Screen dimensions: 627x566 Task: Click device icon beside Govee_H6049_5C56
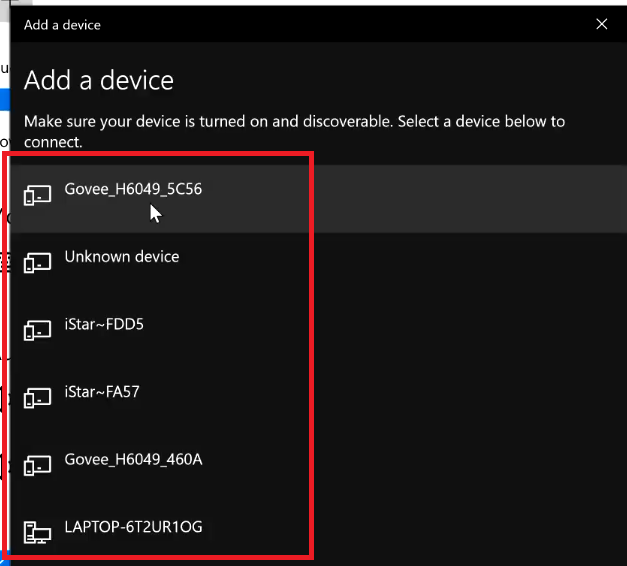(37, 195)
